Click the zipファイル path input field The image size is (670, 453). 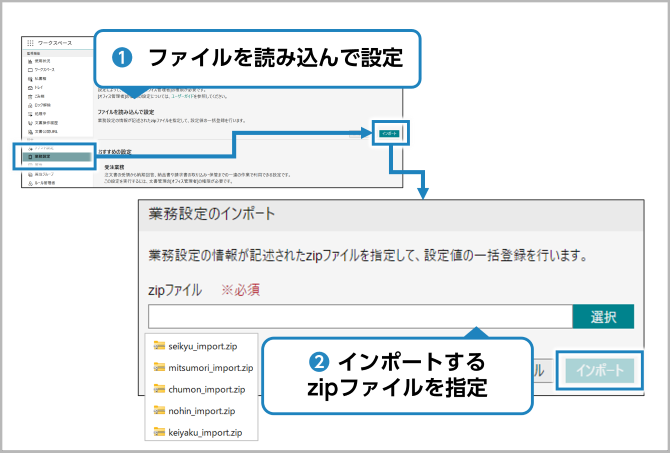tap(360, 317)
